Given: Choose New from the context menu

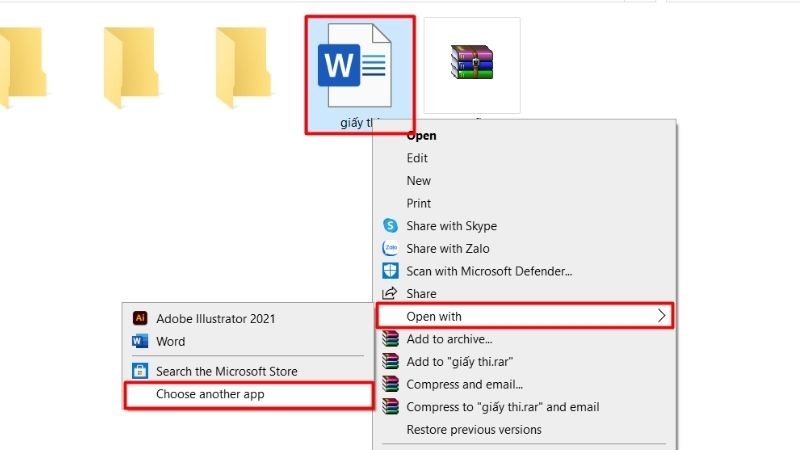Looking at the screenshot, I should point(418,181).
